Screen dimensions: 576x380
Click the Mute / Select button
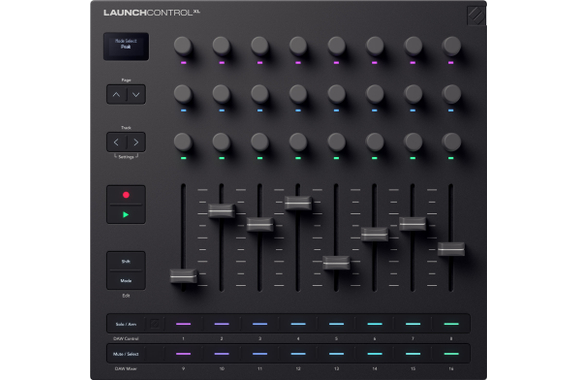(x=126, y=354)
